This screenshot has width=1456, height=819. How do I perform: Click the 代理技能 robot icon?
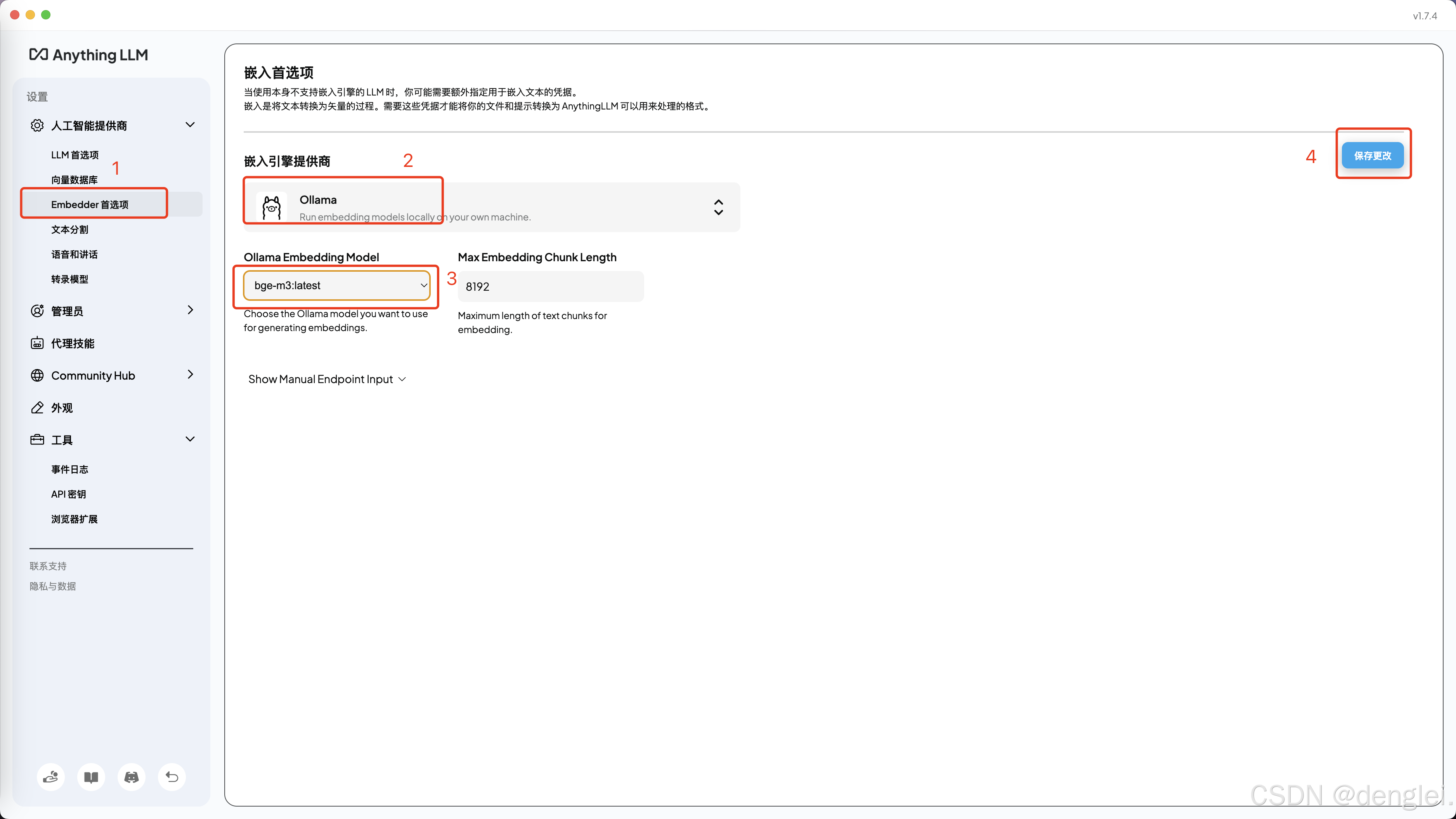click(x=37, y=343)
